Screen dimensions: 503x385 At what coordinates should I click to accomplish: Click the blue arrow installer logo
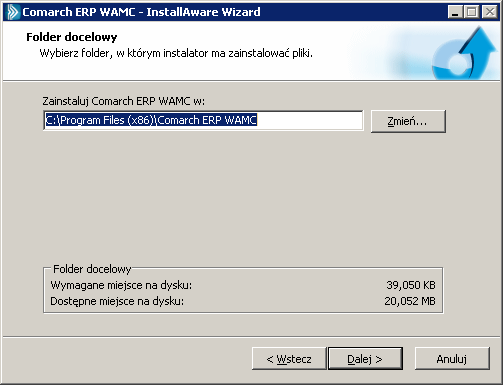tap(464, 53)
